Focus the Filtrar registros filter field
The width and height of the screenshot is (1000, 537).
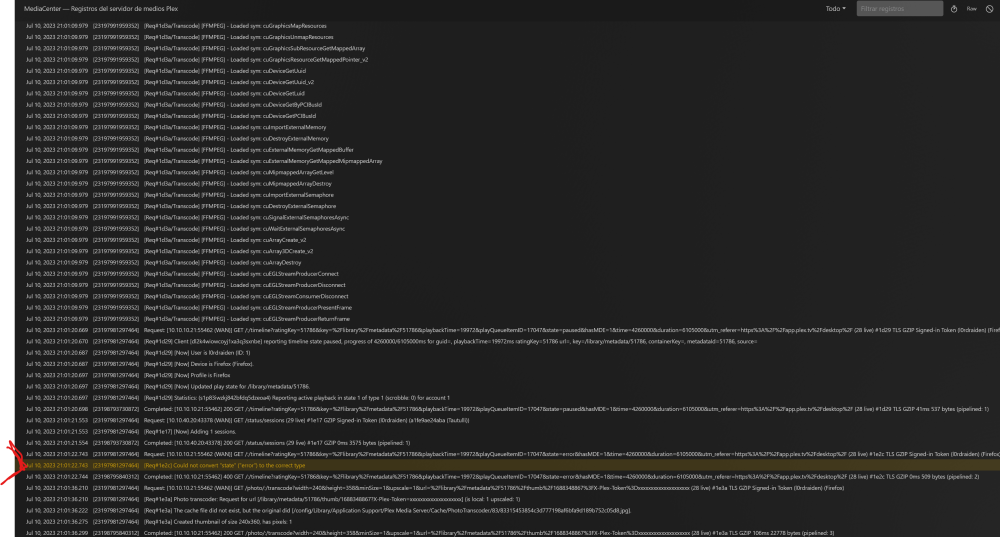point(899,9)
